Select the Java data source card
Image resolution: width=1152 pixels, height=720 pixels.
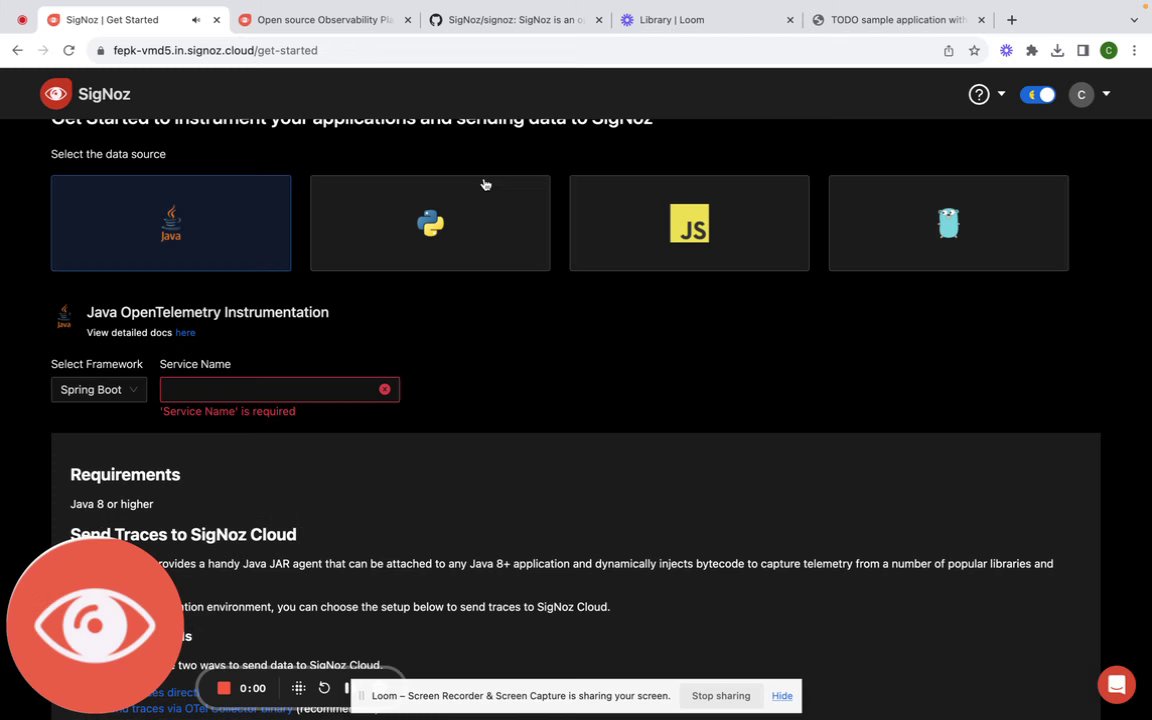[171, 223]
